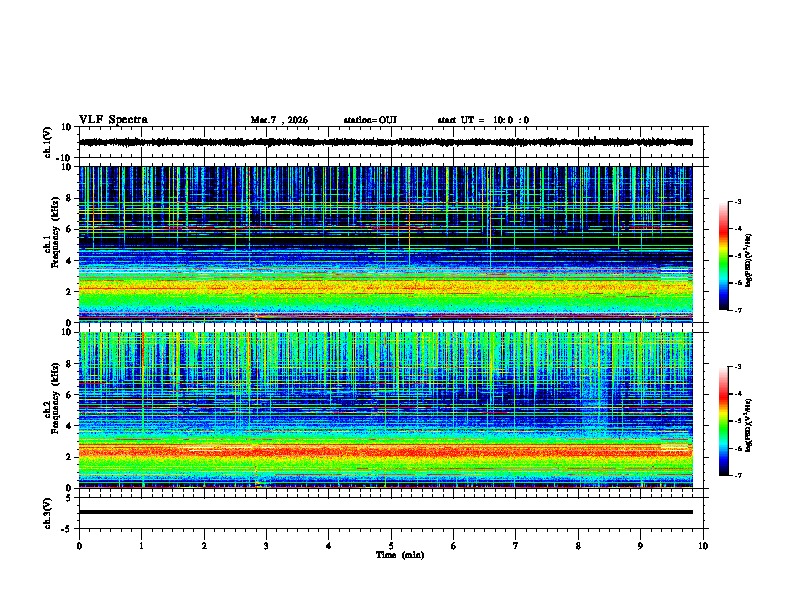792x612 pixels.
Task: Click the log(PSD) label beside ch.1 colorbar
Action: (x=748, y=260)
